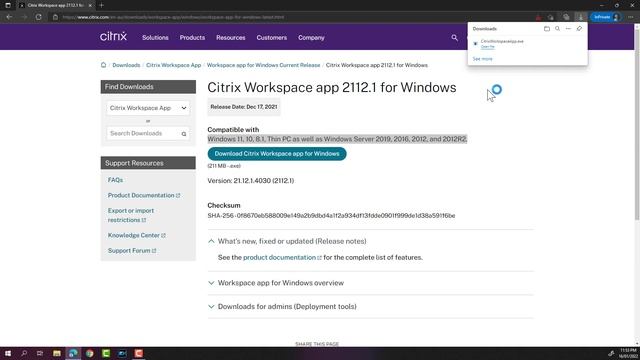
Task: Open Workspace app for Windows Current Release breadcrumb
Action: (x=263, y=65)
